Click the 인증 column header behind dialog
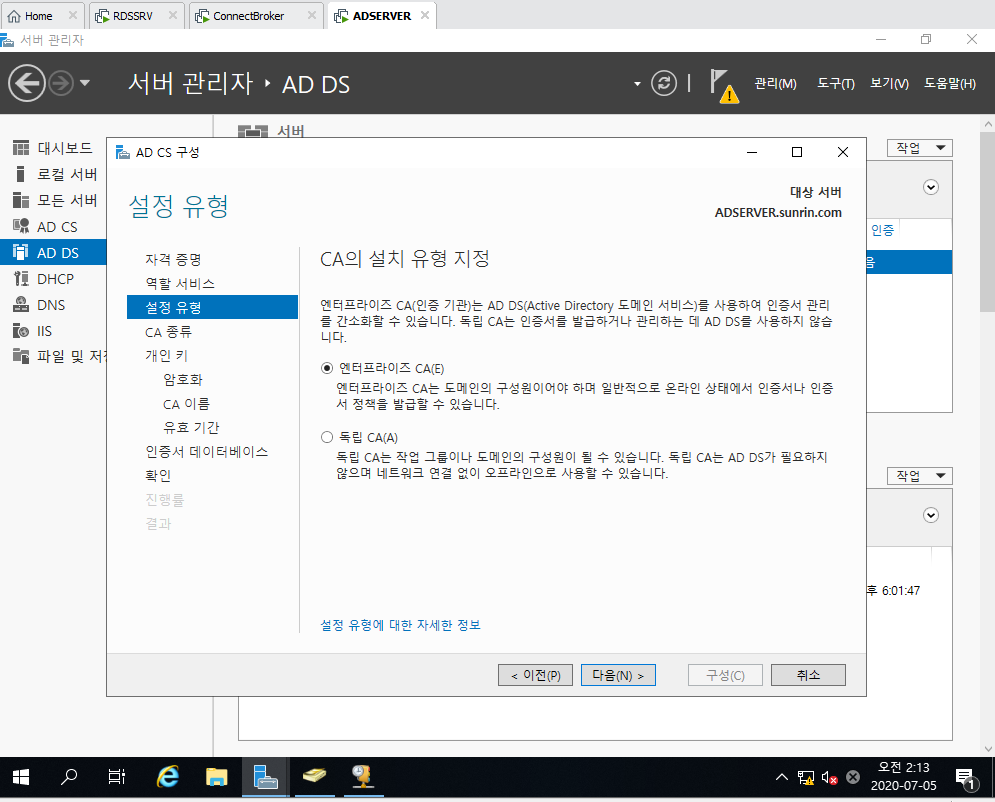This screenshot has width=995, height=802. click(x=882, y=230)
